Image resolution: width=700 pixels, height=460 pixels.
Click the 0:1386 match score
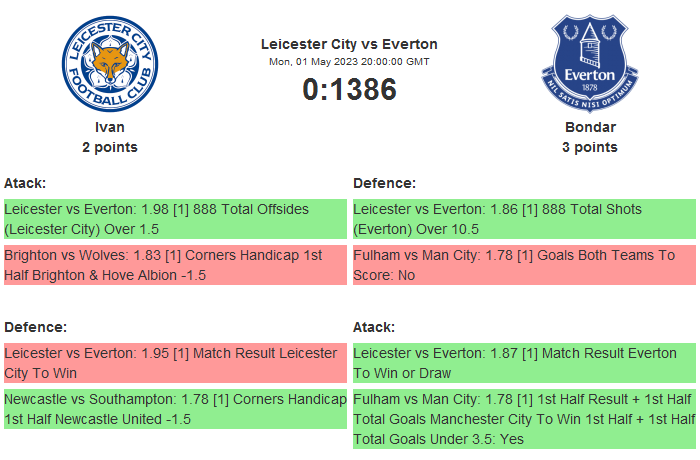click(349, 89)
